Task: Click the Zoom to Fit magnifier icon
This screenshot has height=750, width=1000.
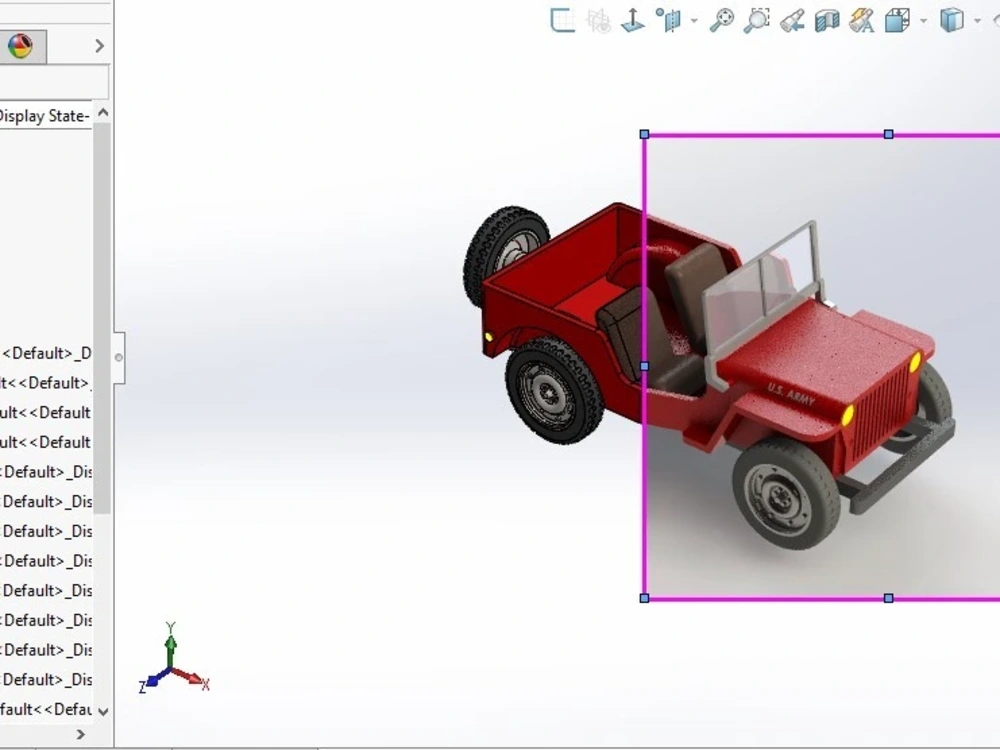Action: click(725, 20)
